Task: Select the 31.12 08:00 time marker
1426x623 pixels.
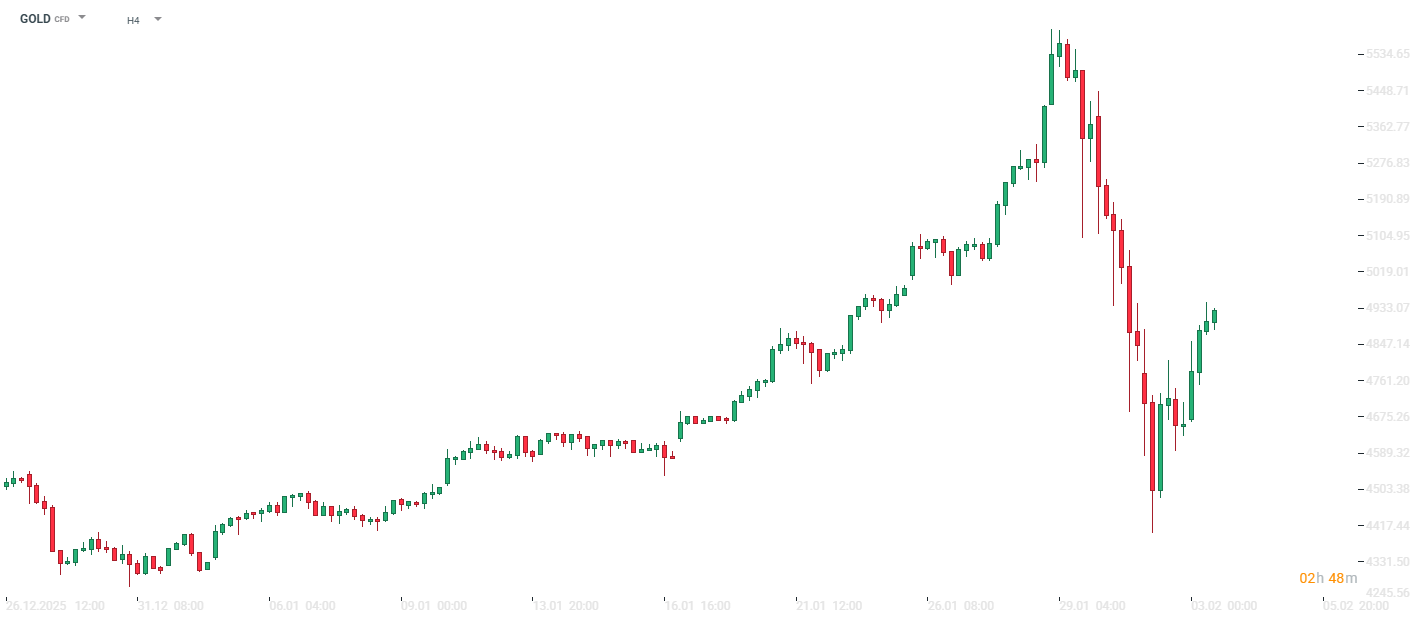Action: tap(170, 606)
